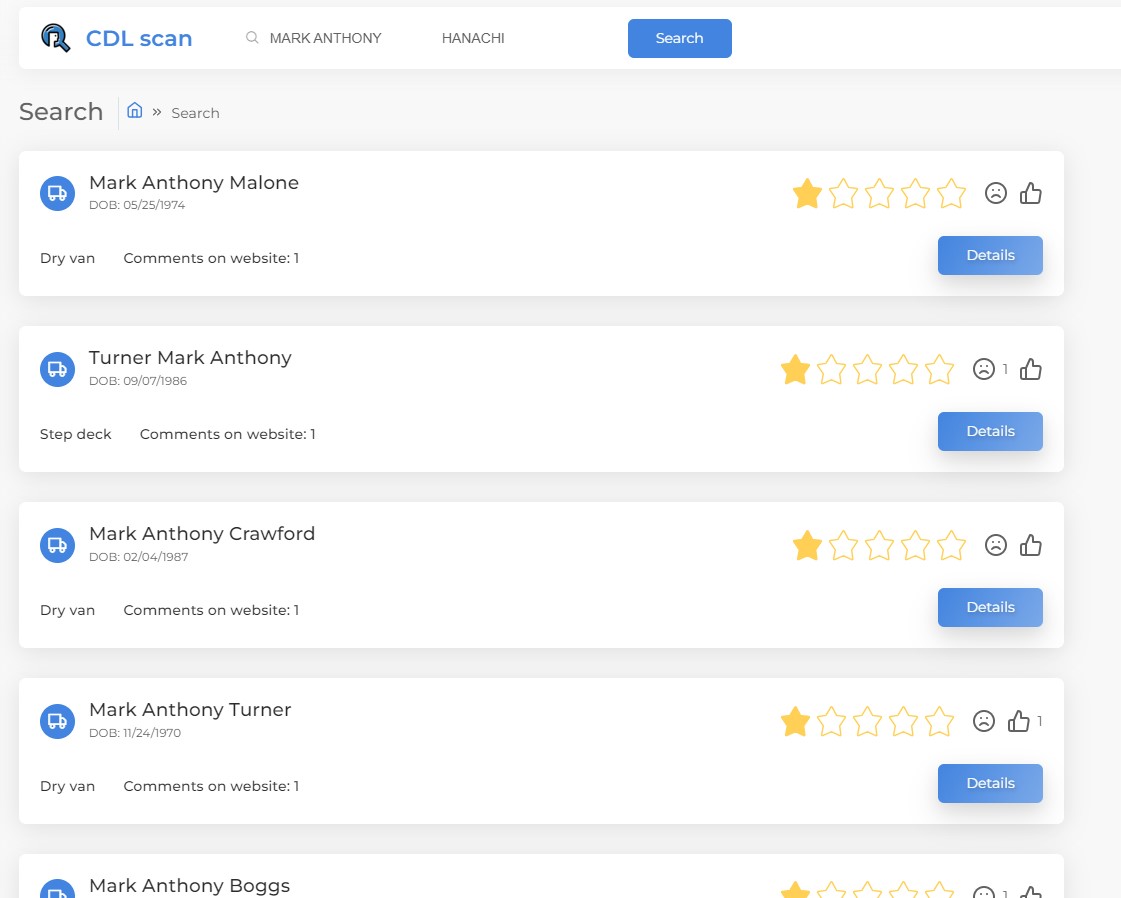Click sad face for Turner Mark Anthony
The width and height of the screenshot is (1121, 898).
[x=984, y=370]
